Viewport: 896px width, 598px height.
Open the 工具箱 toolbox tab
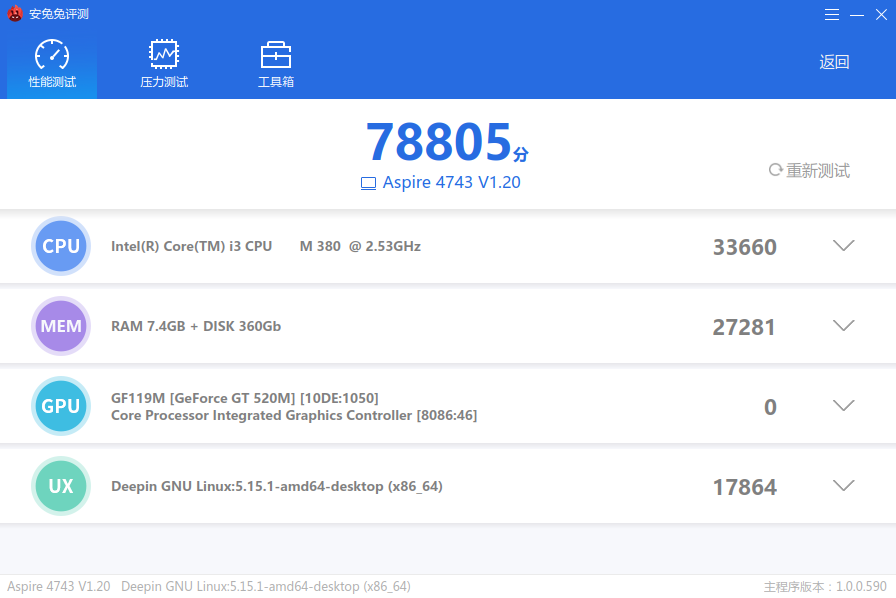[276, 64]
